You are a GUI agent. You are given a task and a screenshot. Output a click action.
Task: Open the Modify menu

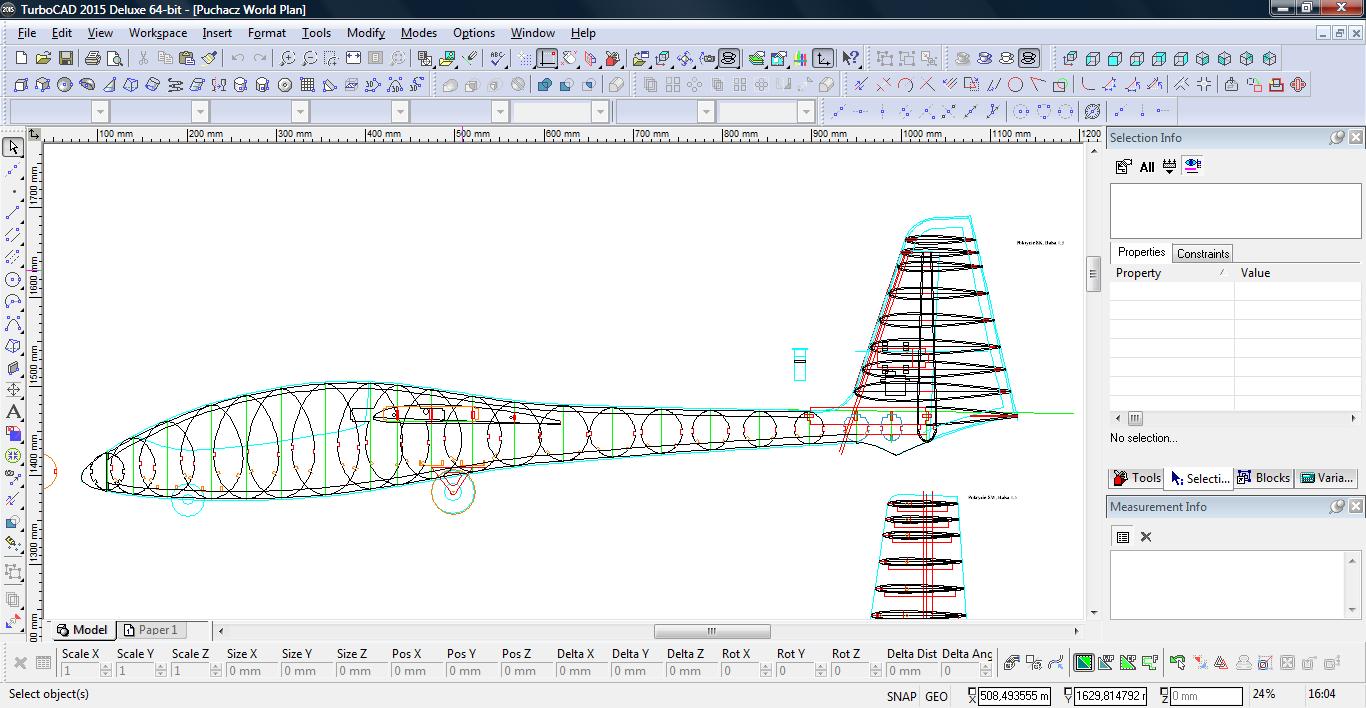365,33
